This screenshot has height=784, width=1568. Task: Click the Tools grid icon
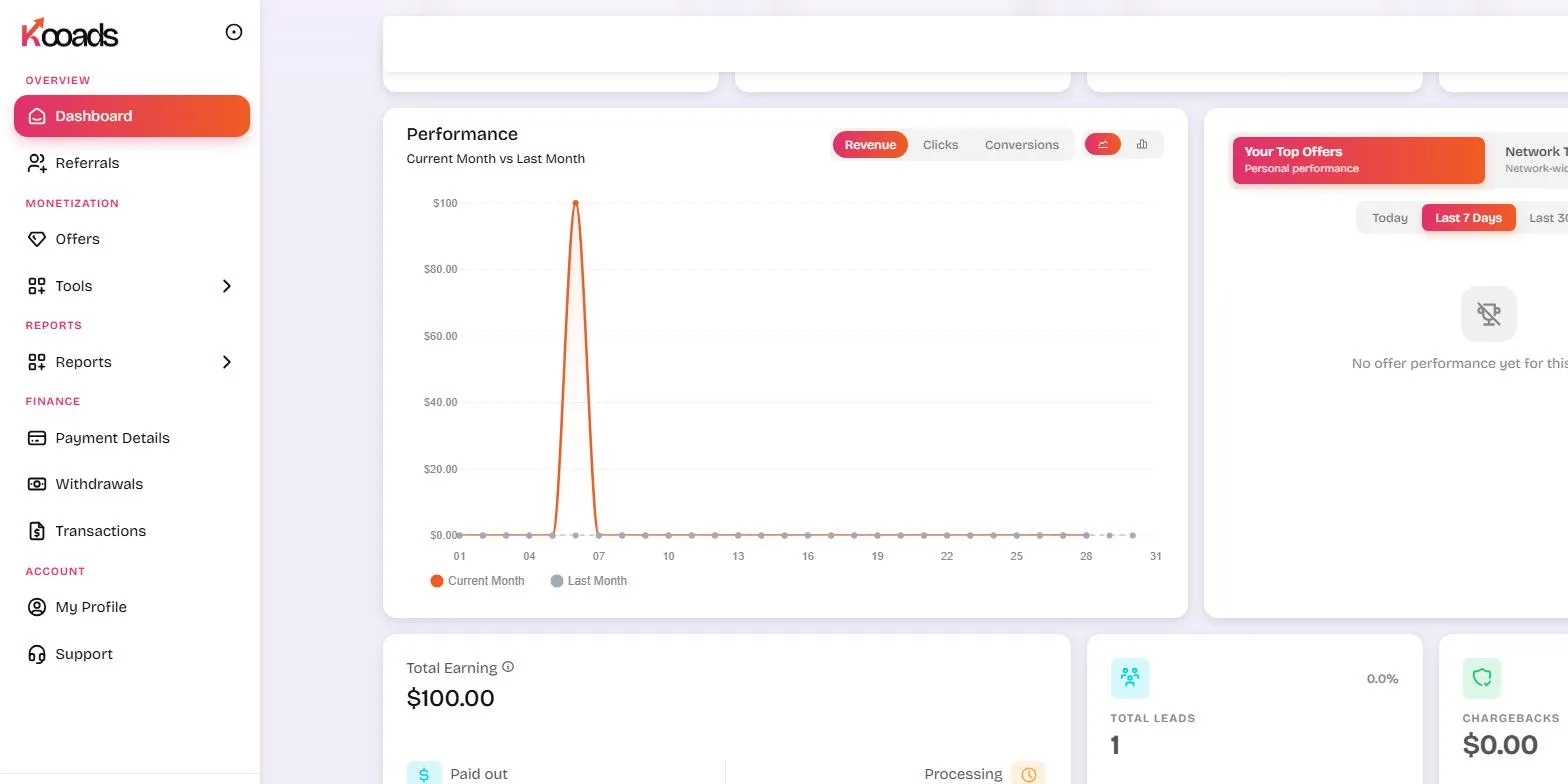click(37, 286)
